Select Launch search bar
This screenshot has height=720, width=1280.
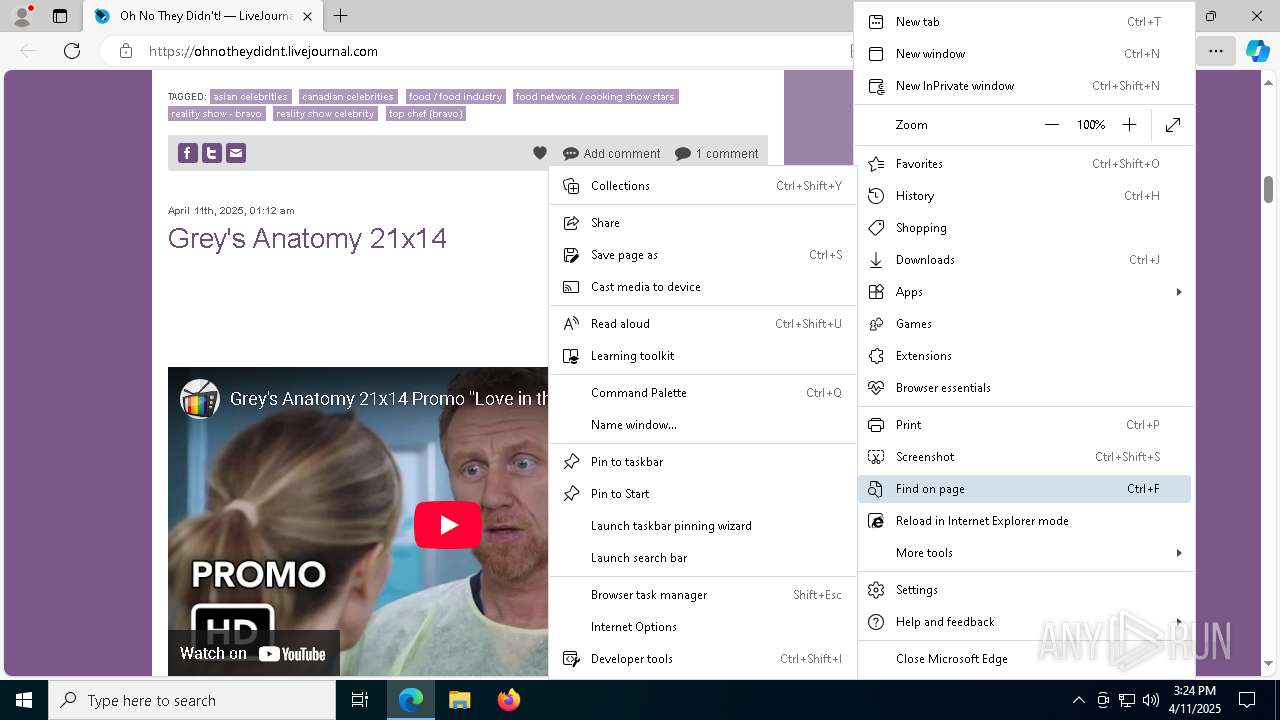[703, 558]
